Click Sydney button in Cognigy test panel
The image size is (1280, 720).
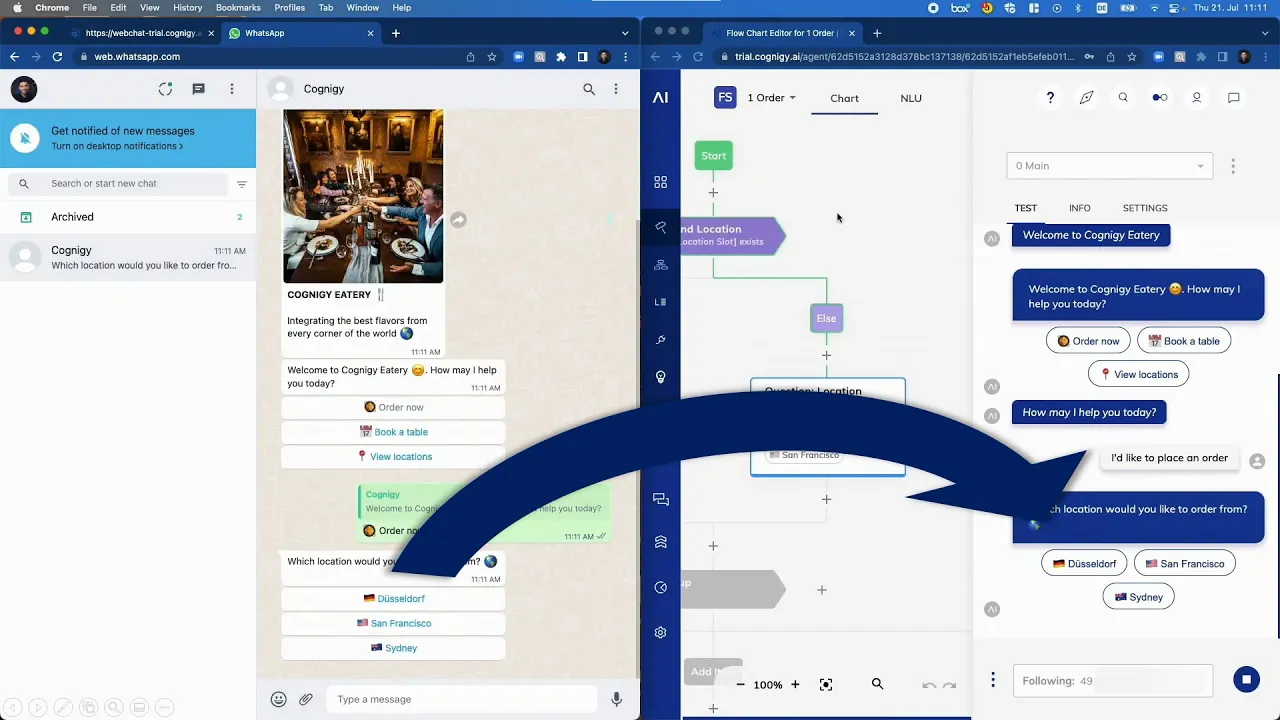[1138, 597]
